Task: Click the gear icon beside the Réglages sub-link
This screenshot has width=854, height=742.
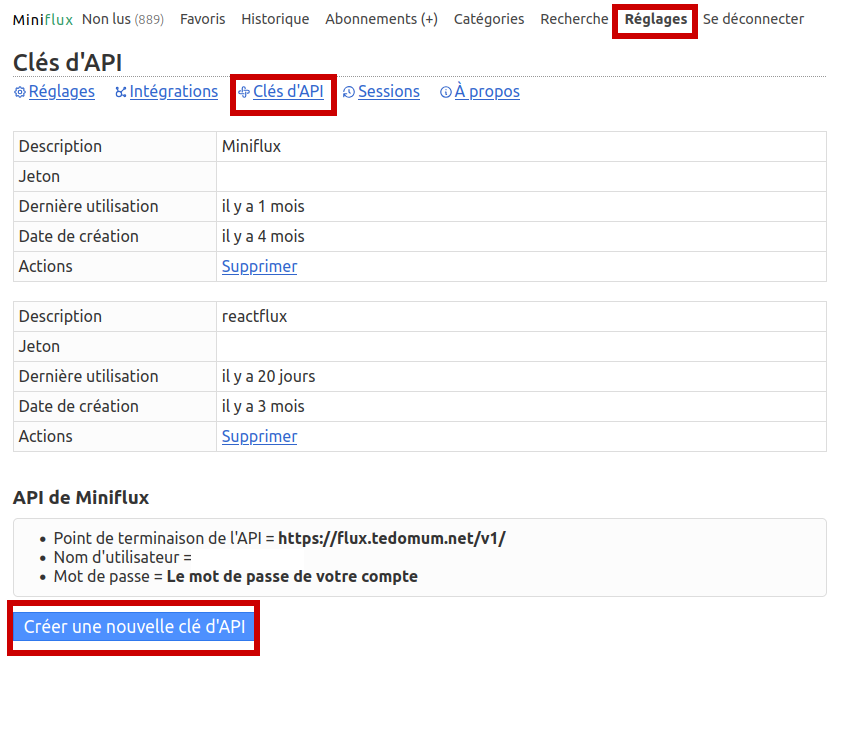Action: point(20,92)
